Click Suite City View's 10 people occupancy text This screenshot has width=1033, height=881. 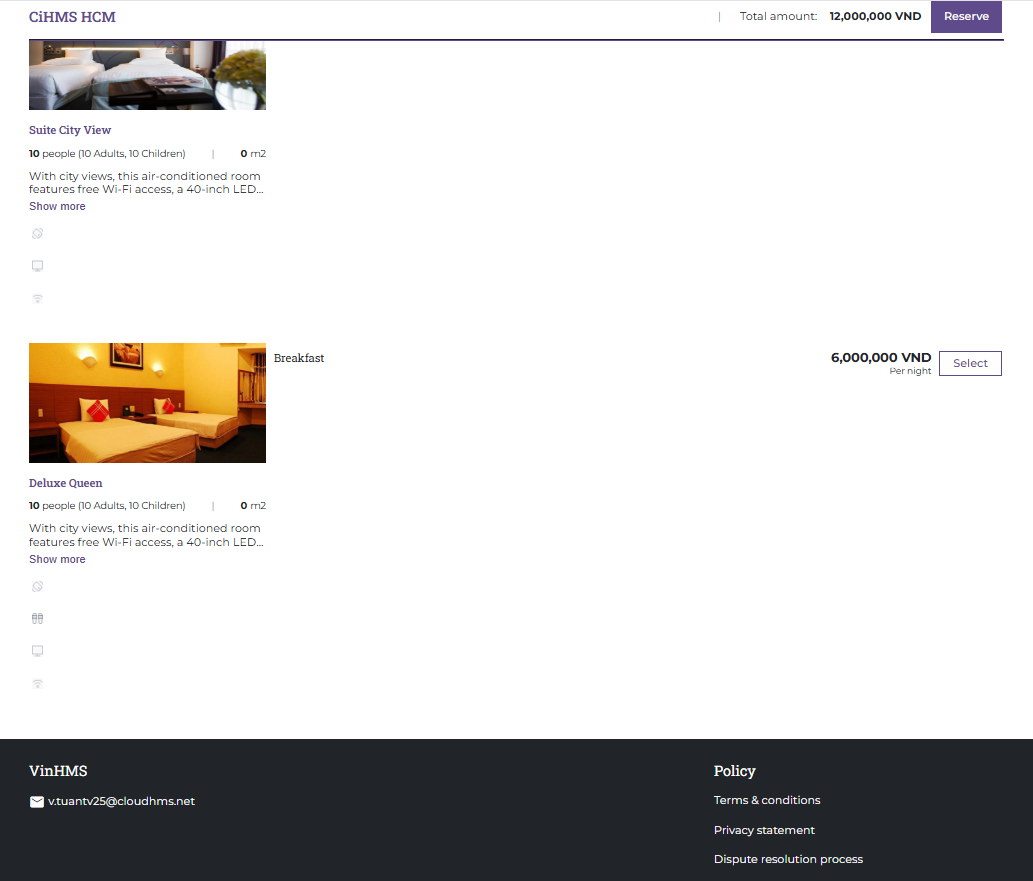tap(107, 154)
